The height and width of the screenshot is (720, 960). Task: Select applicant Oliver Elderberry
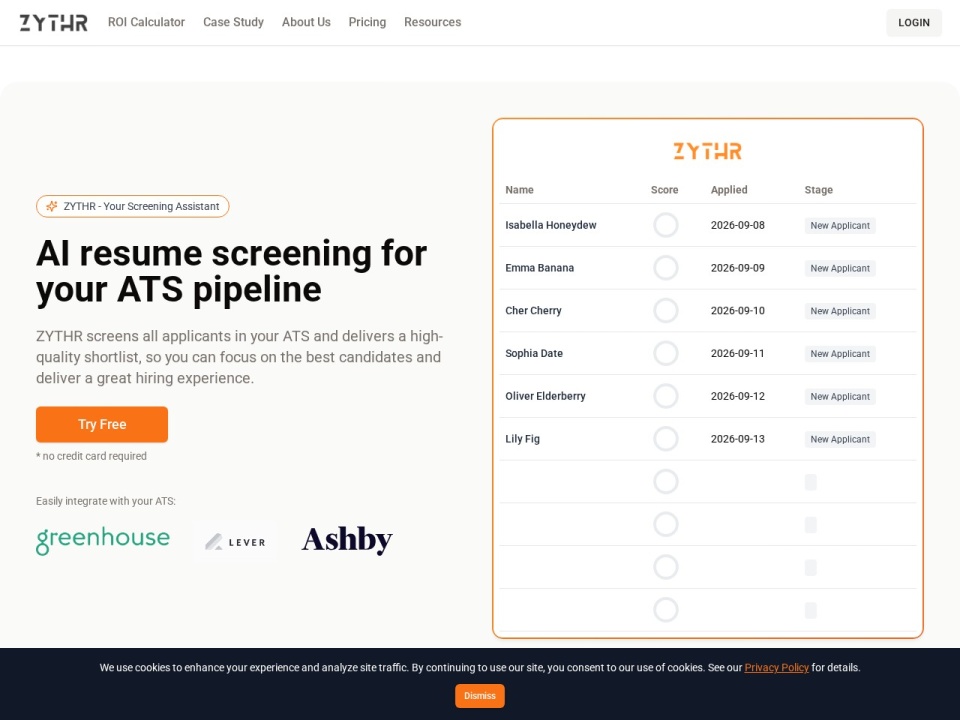pyautogui.click(x=545, y=396)
